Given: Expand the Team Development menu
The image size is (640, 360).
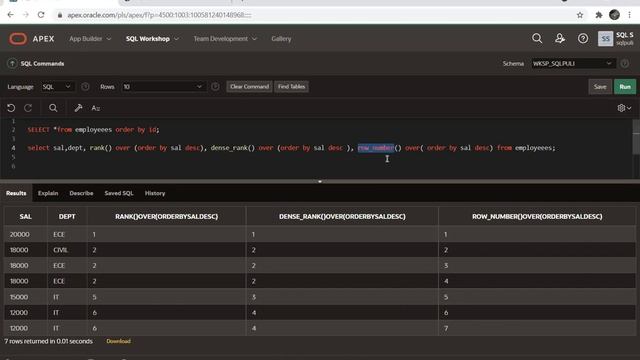Looking at the screenshot, I should [225, 39].
